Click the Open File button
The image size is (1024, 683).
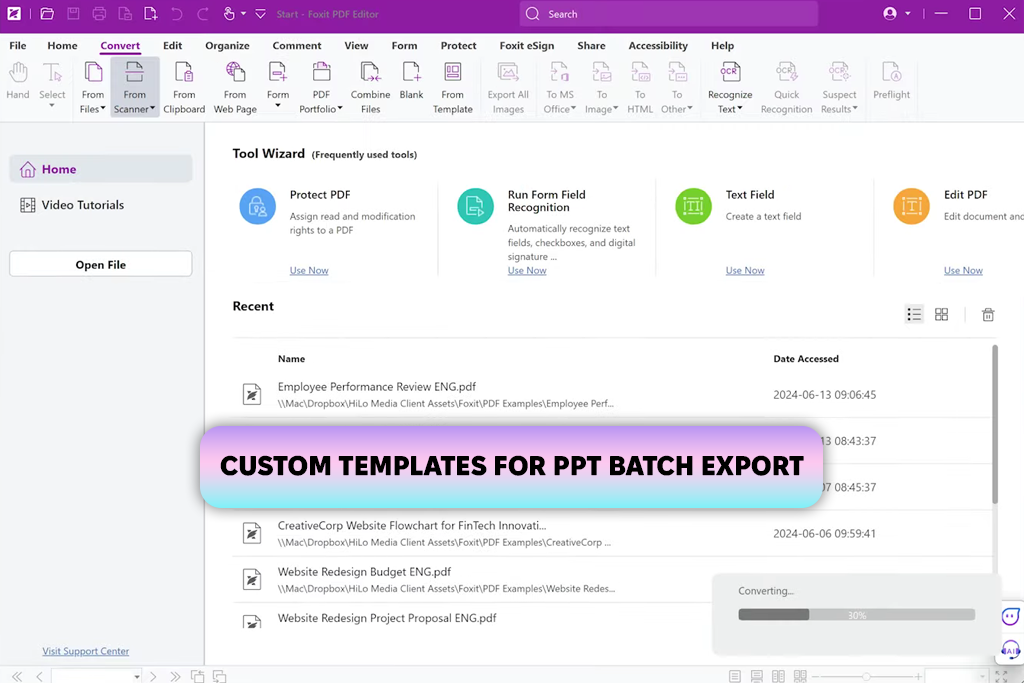101,264
